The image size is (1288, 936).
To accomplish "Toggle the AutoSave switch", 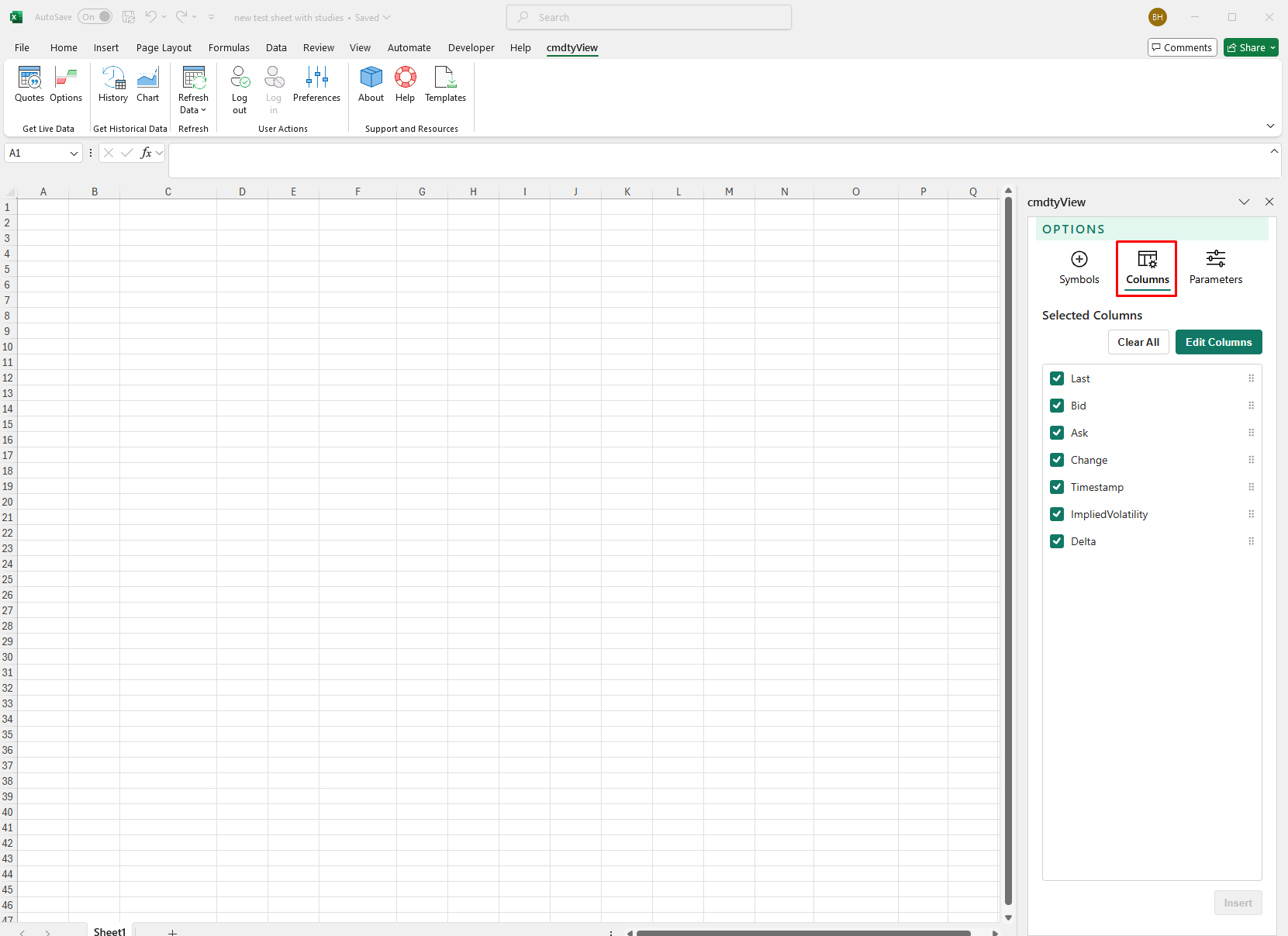I will coord(95,17).
